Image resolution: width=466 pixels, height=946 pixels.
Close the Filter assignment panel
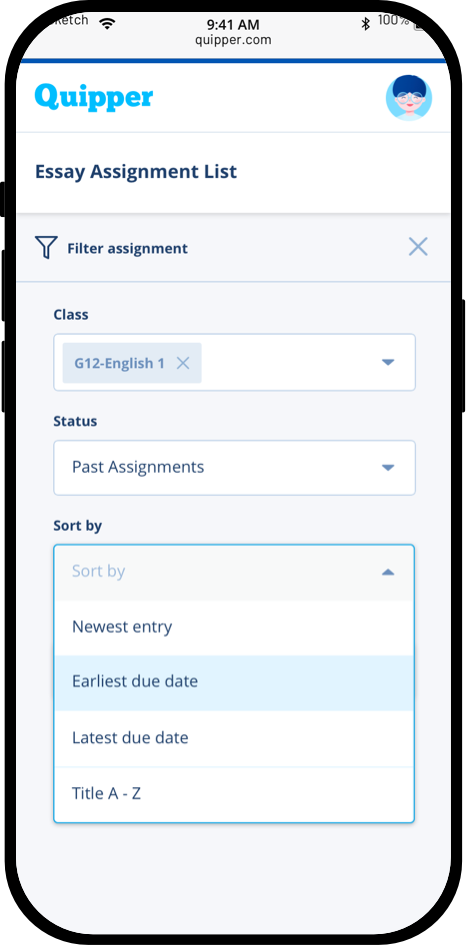point(418,246)
